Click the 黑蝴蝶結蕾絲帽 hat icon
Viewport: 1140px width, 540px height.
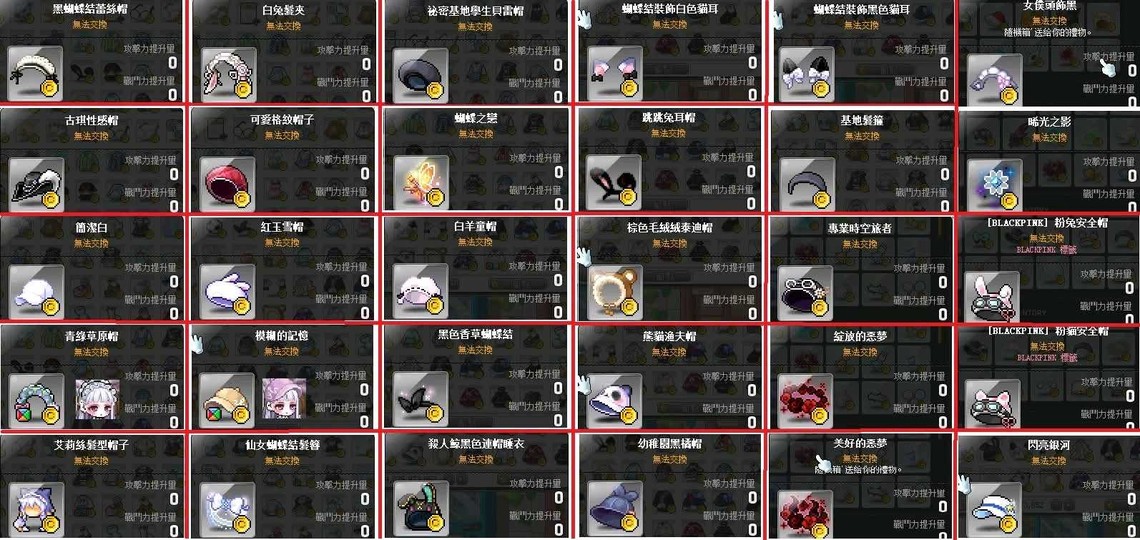[36, 75]
